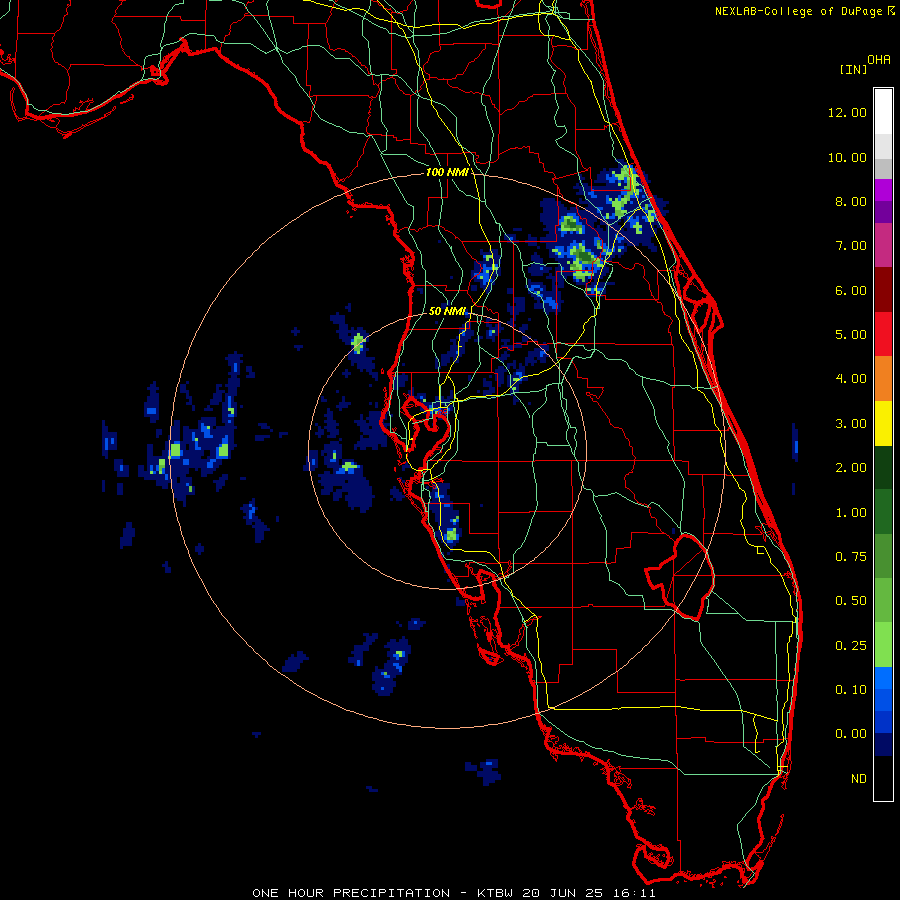Pick the pink color bar segment
The height and width of the screenshot is (900, 900).
tap(883, 246)
